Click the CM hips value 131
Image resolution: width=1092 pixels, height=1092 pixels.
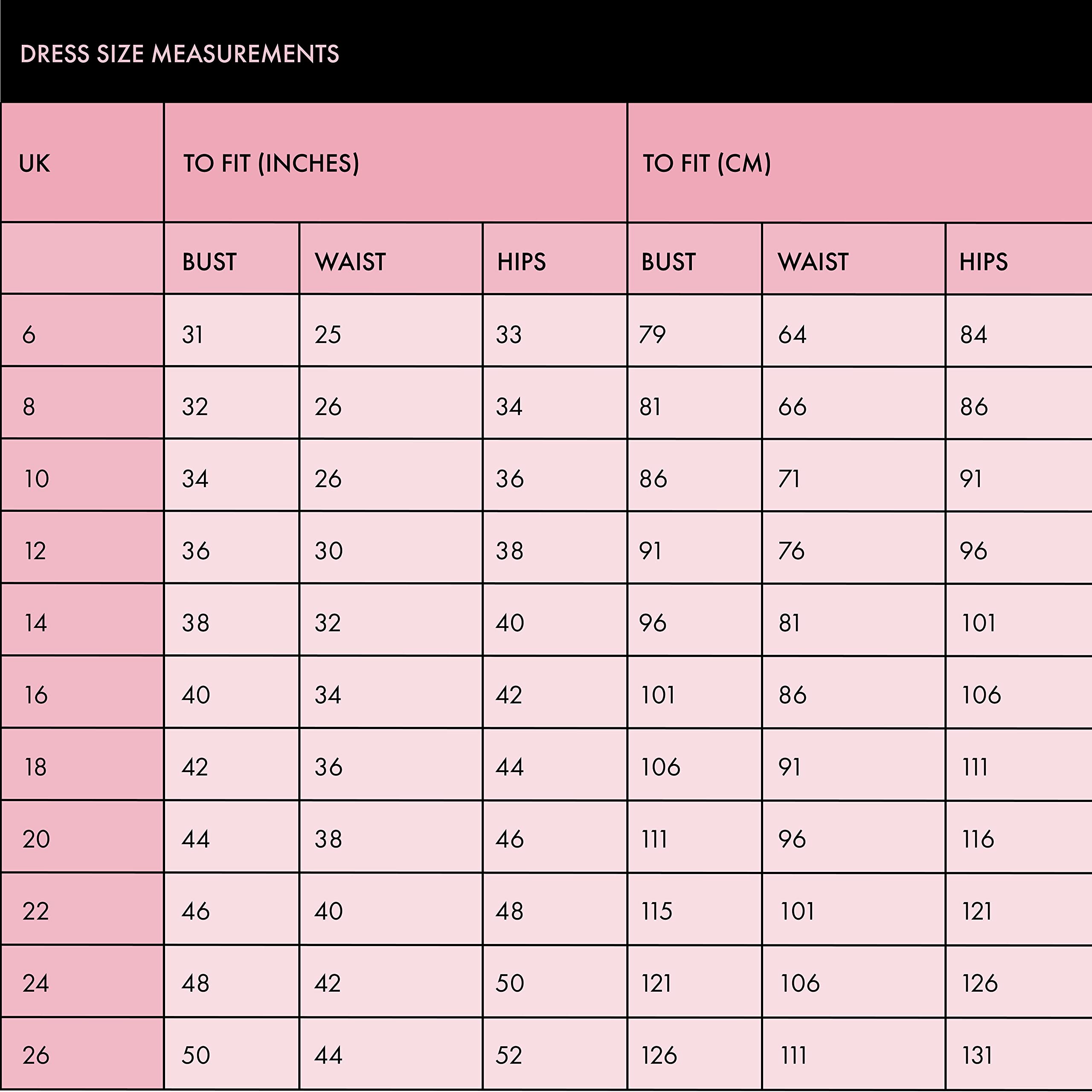(977, 1055)
